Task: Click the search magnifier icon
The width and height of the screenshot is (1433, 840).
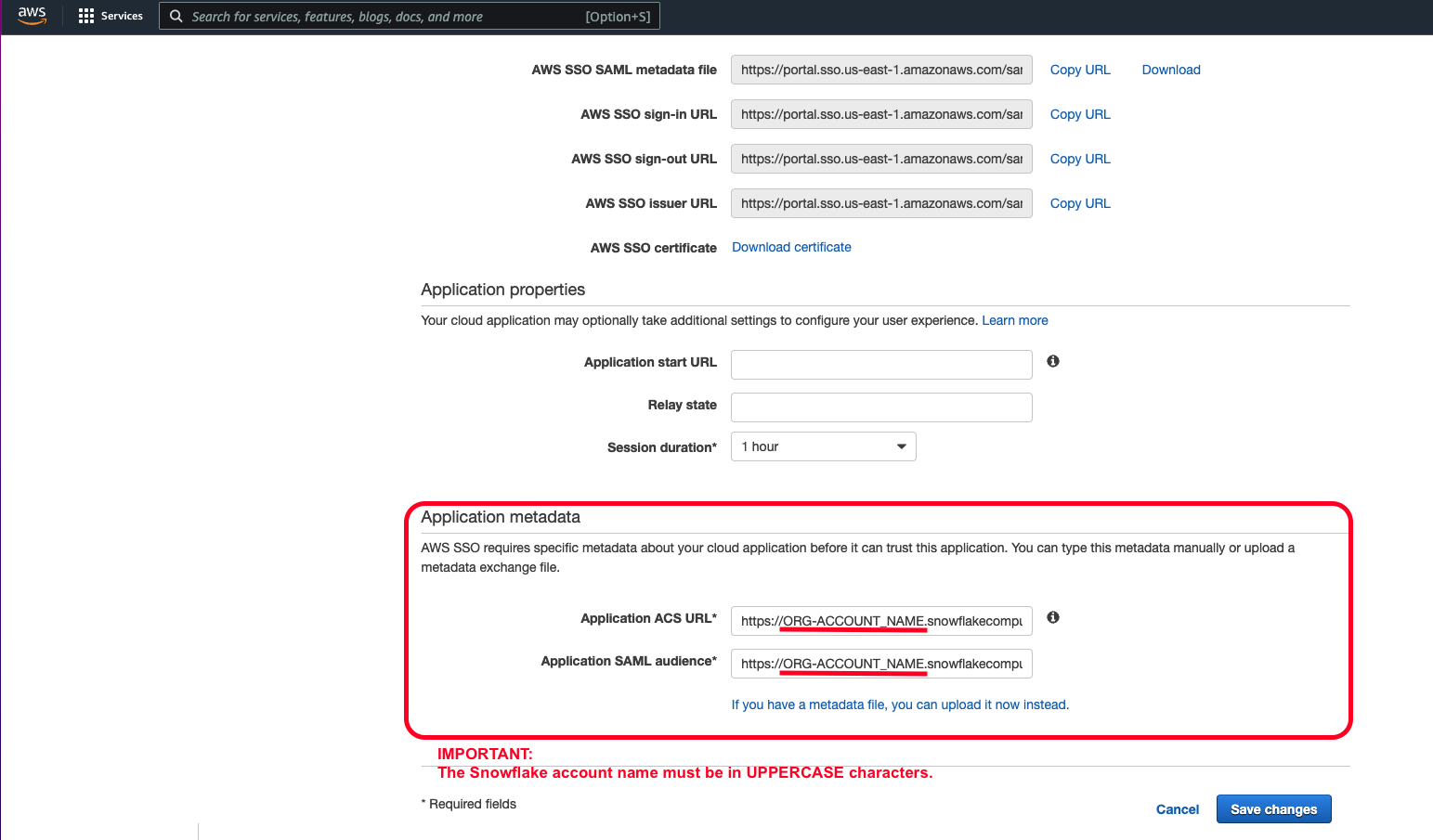Action: click(x=176, y=16)
